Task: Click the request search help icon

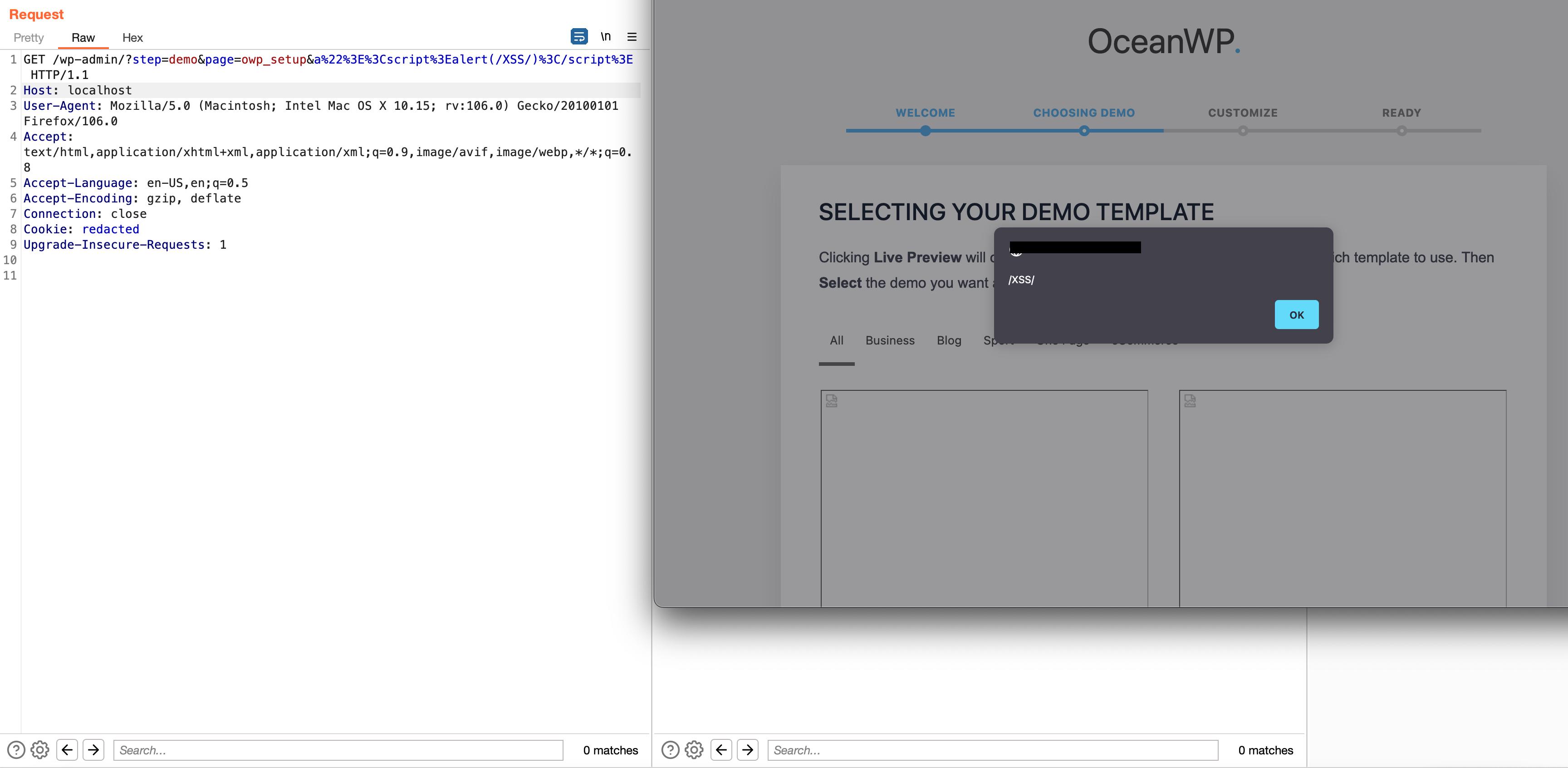Action: [x=16, y=750]
